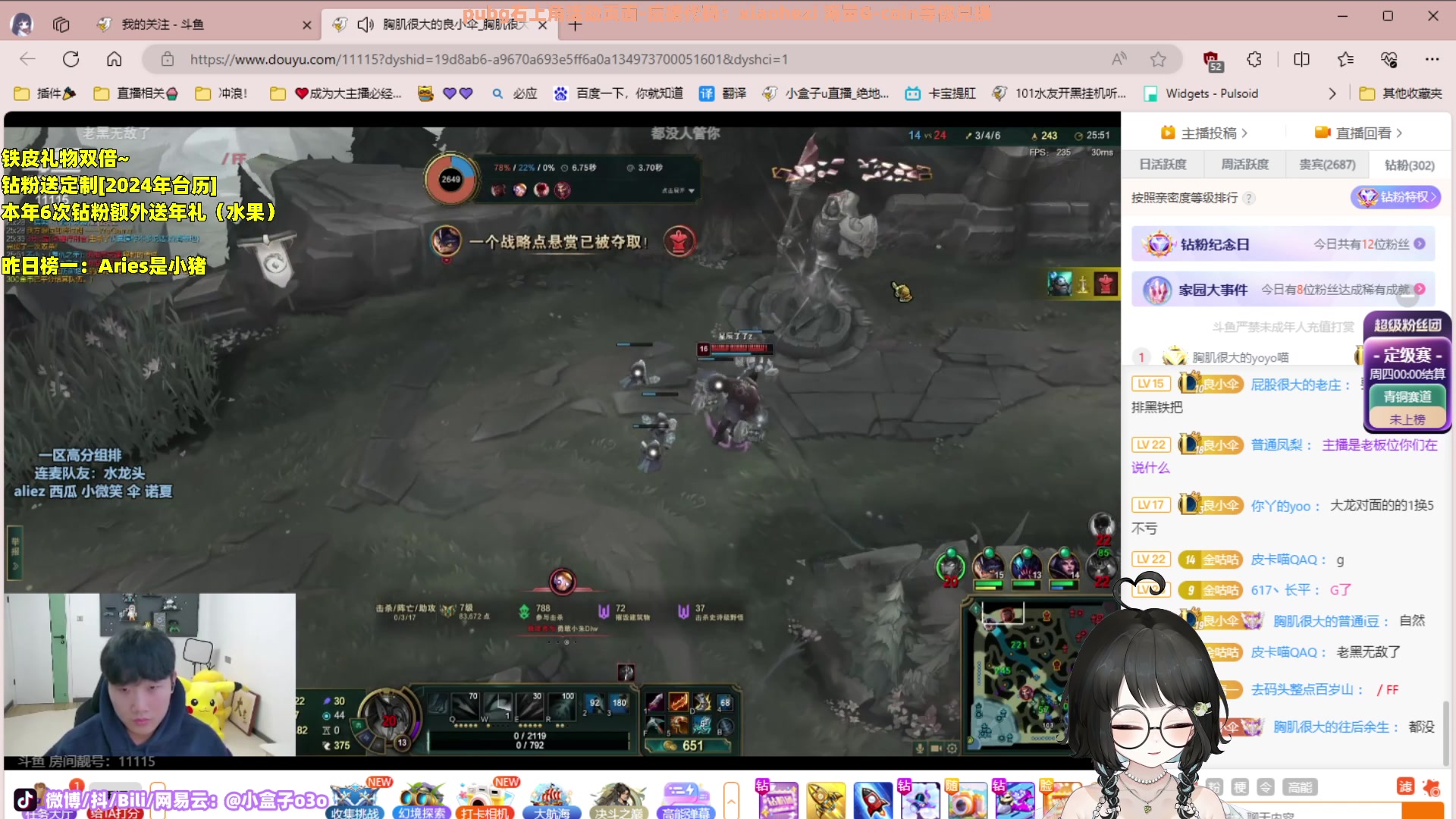Go to browser home page

point(114,59)
